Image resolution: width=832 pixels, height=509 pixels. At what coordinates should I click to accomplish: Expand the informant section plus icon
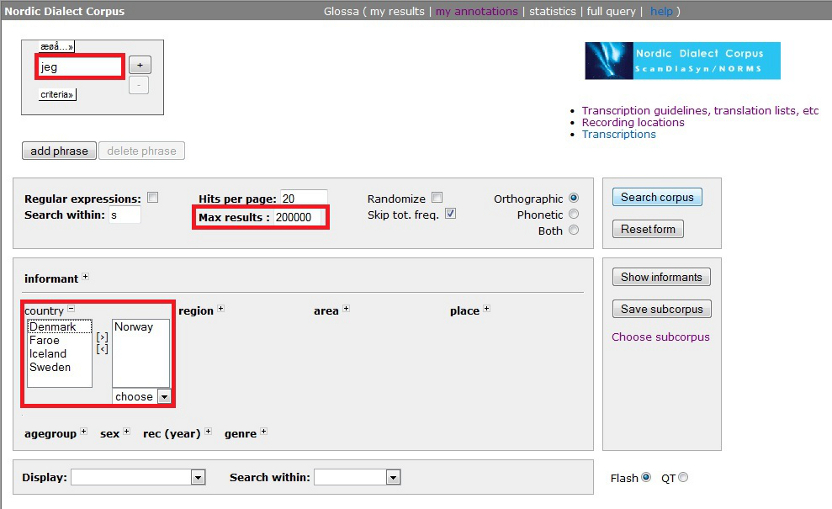pos(85,278)
